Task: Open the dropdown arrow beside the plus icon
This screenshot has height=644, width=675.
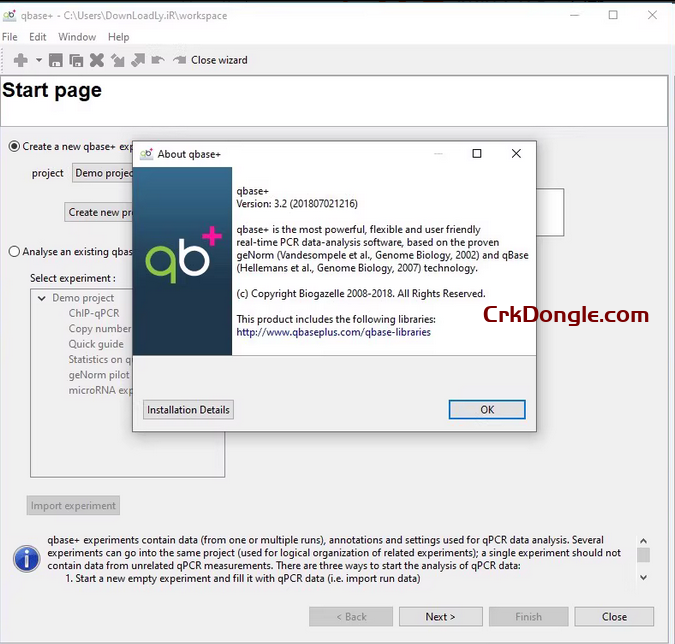Action: point(37,61)
